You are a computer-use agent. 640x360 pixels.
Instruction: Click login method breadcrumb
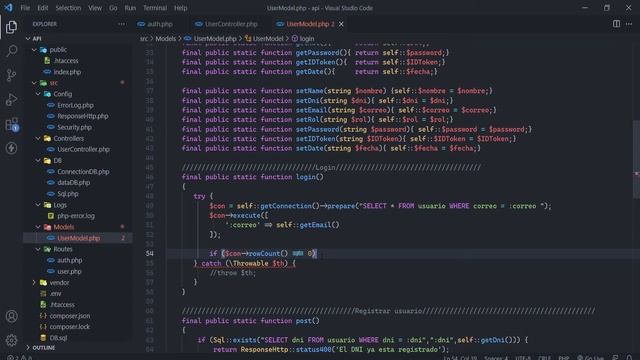click(x=307, y=39)
